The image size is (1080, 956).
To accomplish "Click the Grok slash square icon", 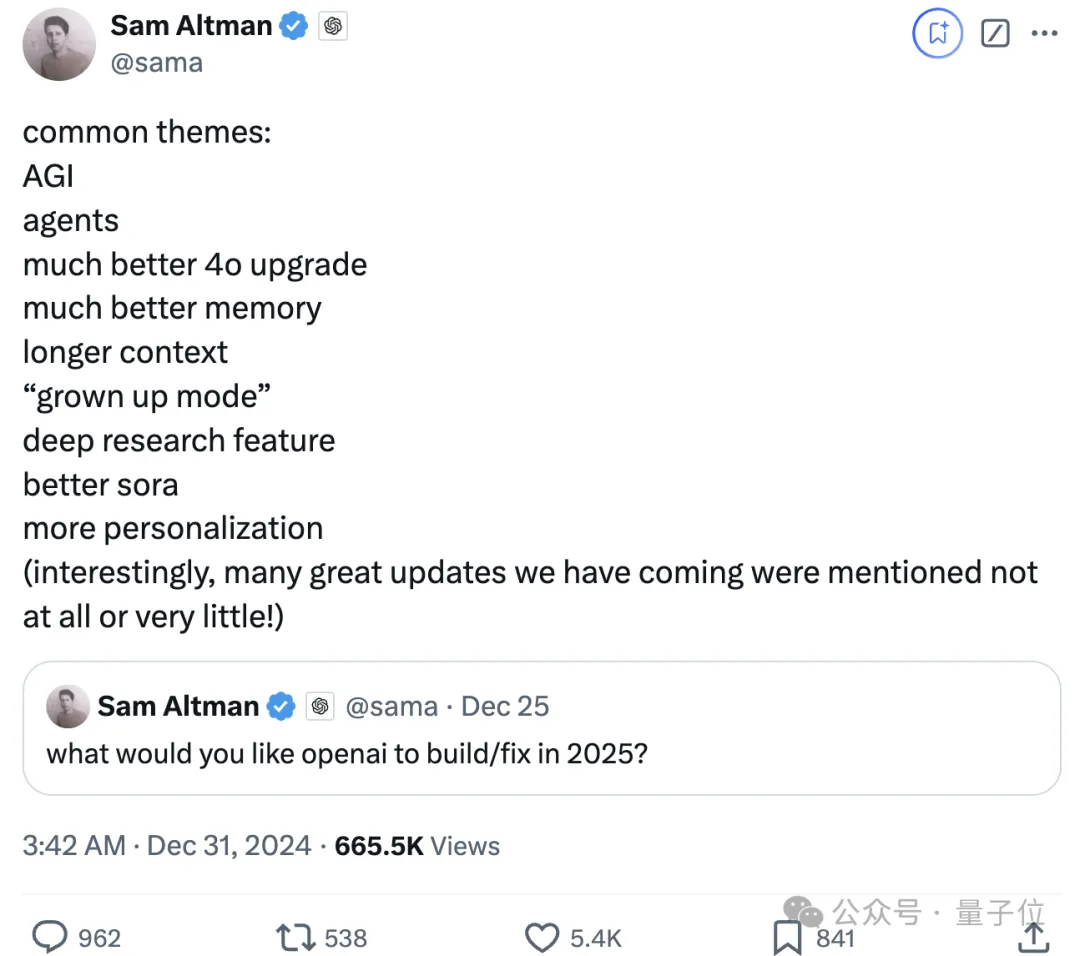I will point(995,34).
